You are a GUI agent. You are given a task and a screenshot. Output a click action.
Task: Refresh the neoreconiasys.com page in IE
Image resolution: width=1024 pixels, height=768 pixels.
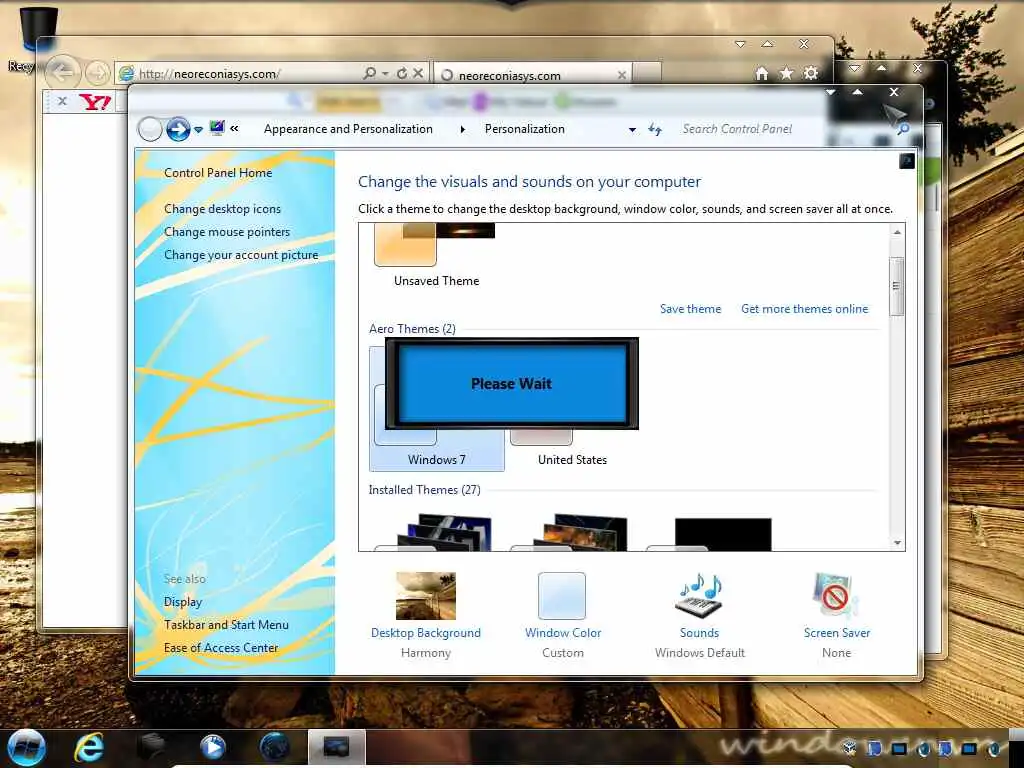tap(402, 73)
